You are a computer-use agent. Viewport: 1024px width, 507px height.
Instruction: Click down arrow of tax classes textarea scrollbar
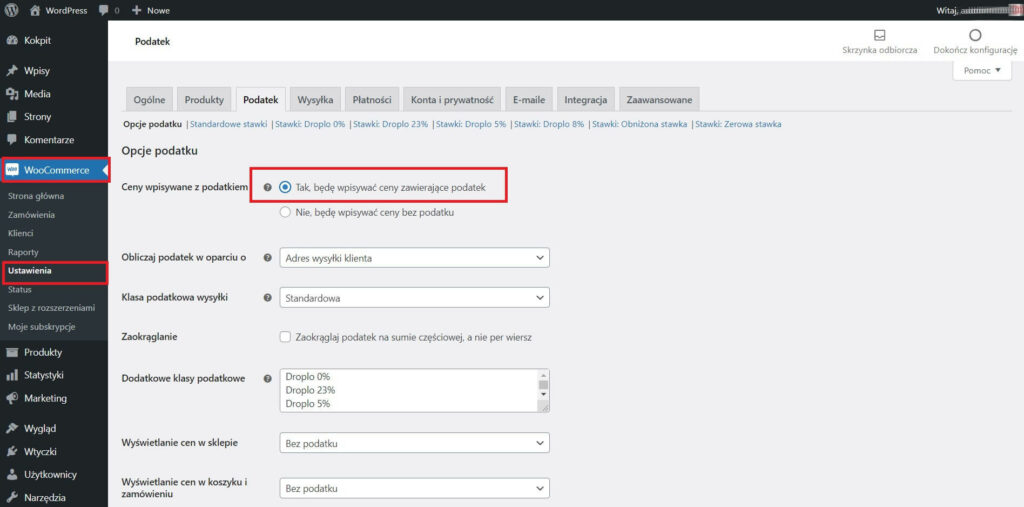543,395
